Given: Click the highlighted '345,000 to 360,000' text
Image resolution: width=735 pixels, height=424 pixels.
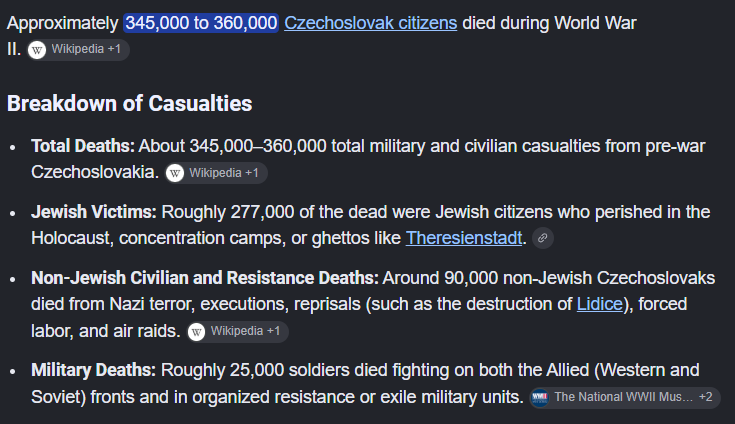Looking at the screenshot, I should (201, 23).
